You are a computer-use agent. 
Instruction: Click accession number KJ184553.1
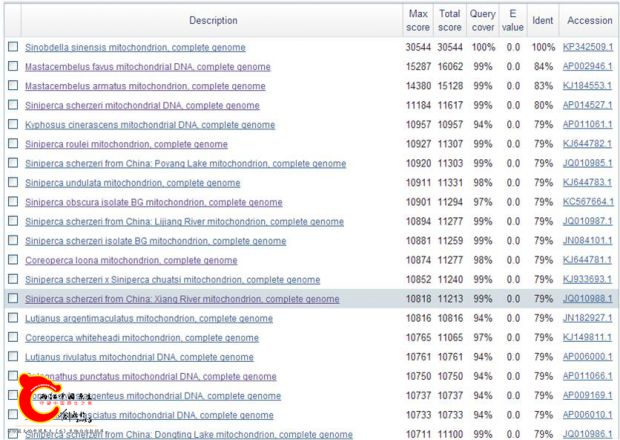[x=588, y=86]
